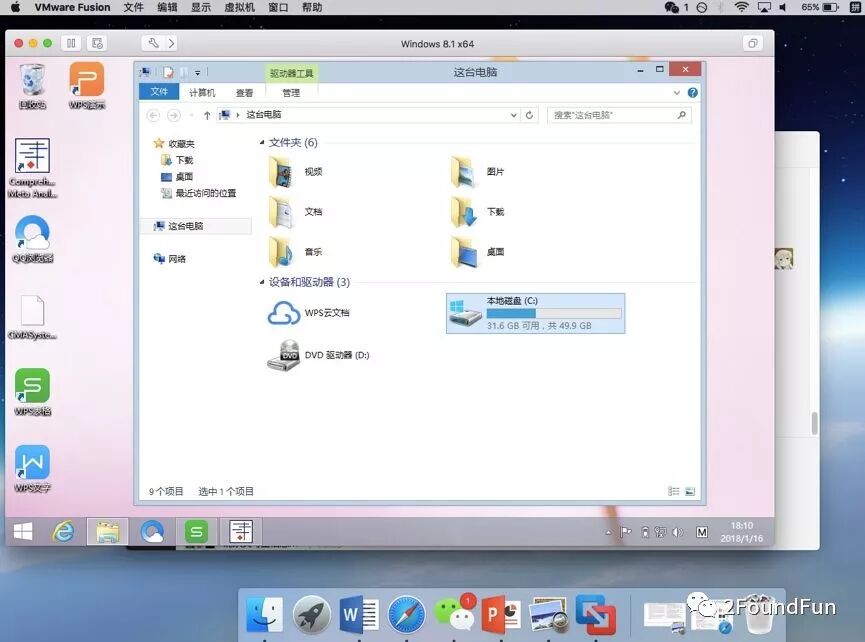The width and height of the screenshot is (865, 642).
Task: Open WPS Spreadsheets desktop shortcut
Action: tap(32, 392)
